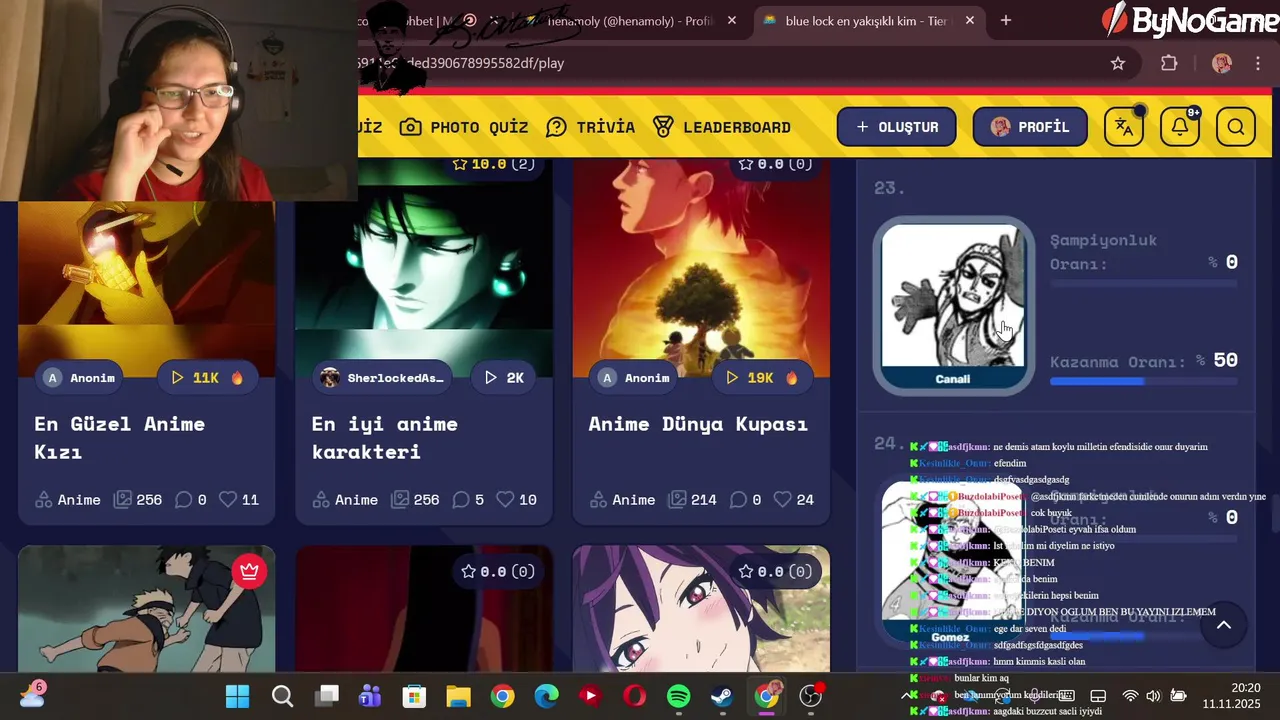
Task: Open SherlockedAs_ author profile
Action: (381, 377)
